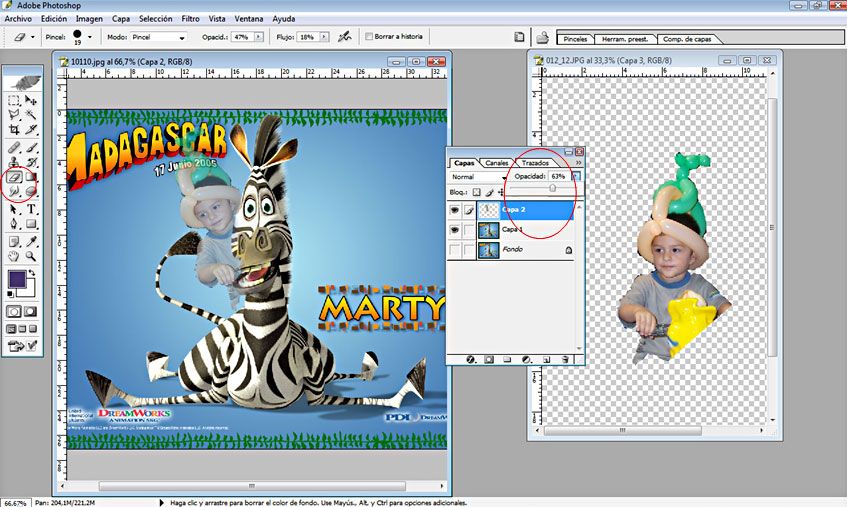Select the Rectangular Marquee tool
Screen dimensions: 847x507
click(14, 100)
